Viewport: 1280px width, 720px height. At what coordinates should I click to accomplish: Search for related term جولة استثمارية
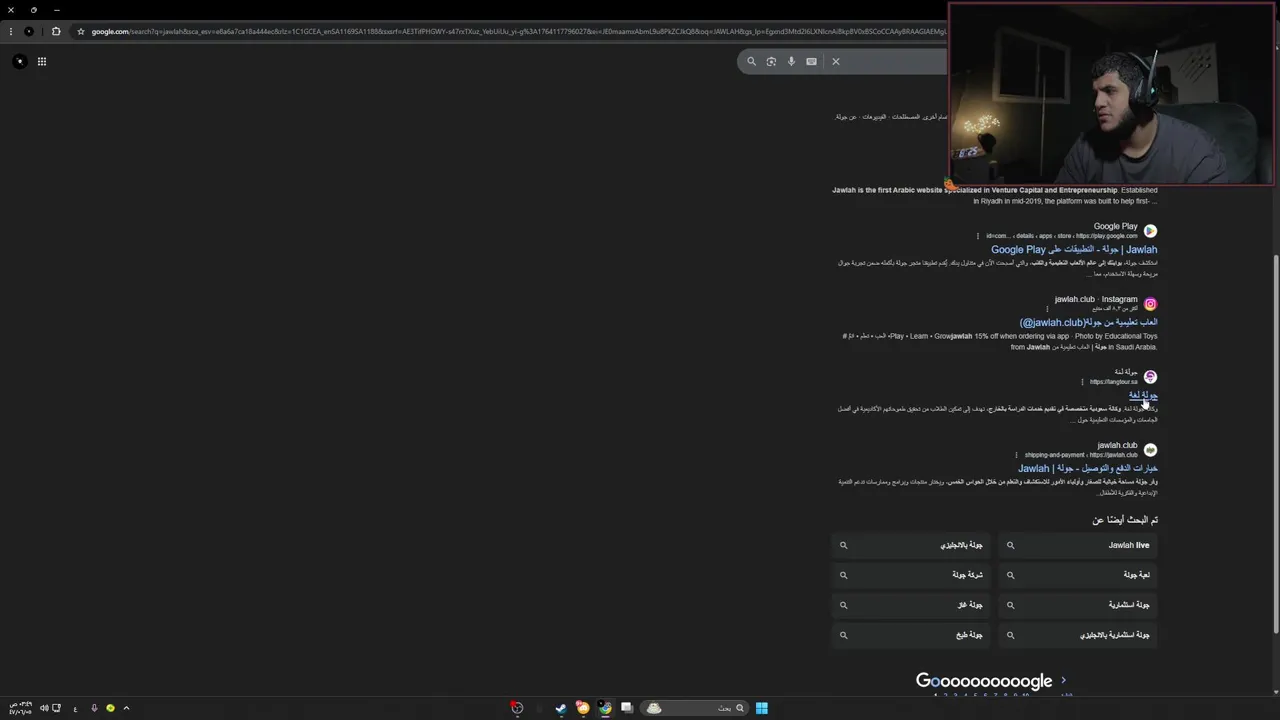pos(1078,605)
